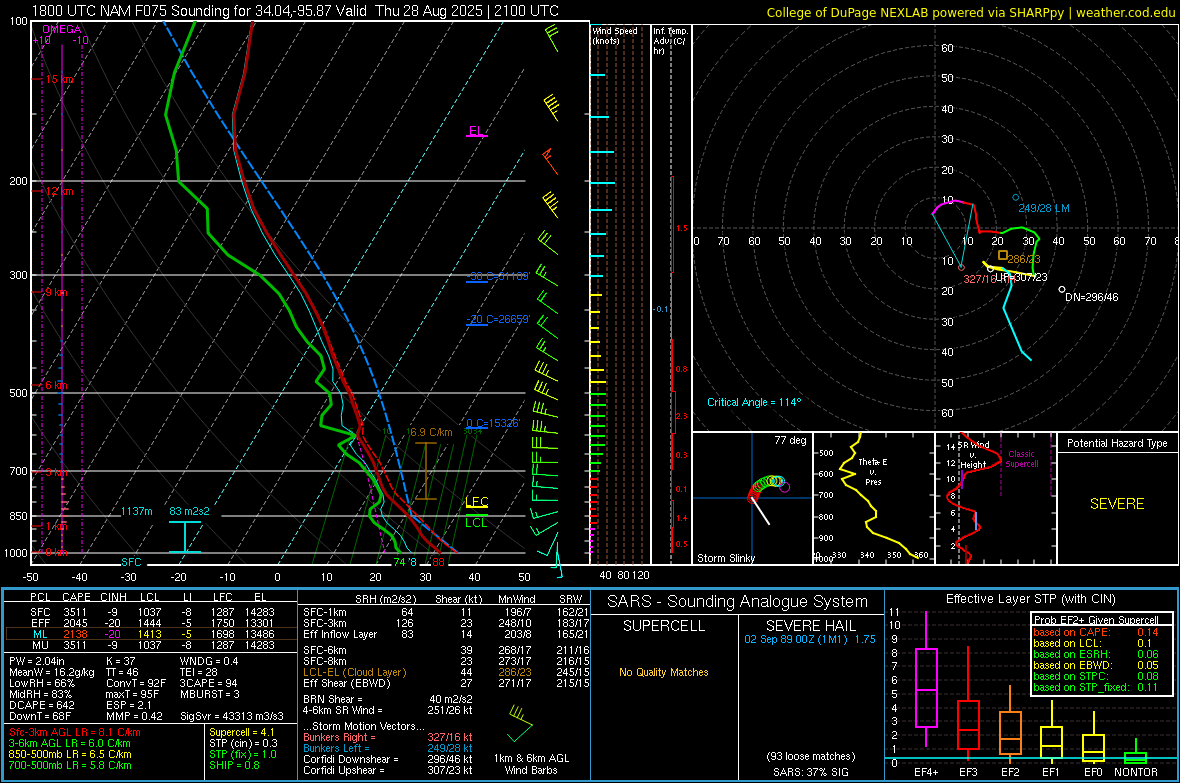The width and height of the screenshot is (1180, 783).
Task: Click the 'Theta-E v. Pres' panel label
Action: click(873, 471)
